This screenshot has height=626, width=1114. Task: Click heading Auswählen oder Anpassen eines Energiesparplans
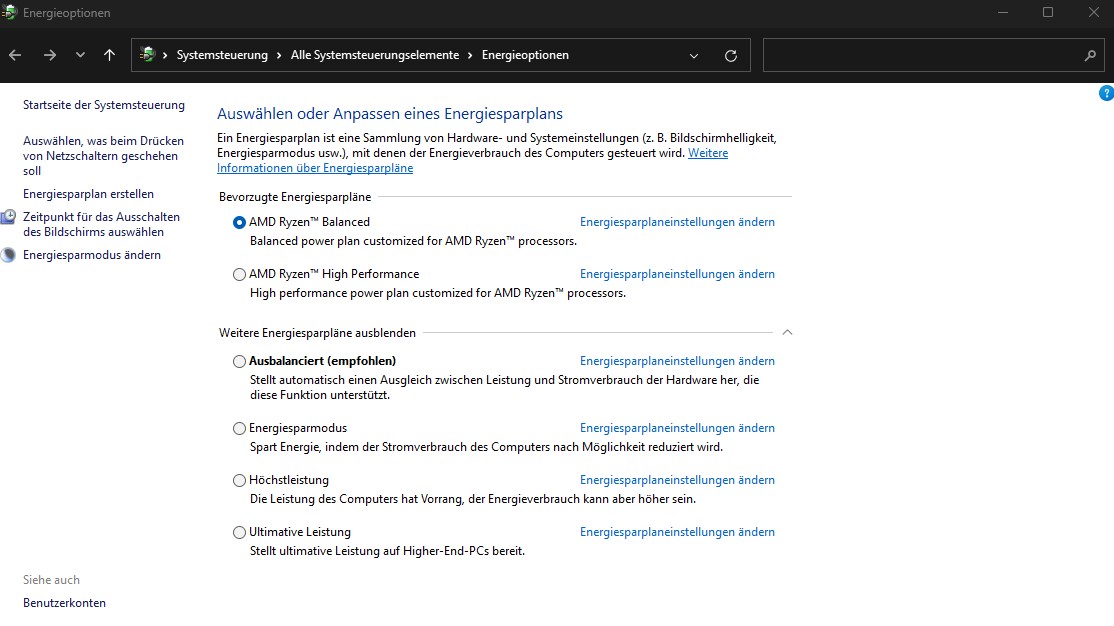click(x=389, y=114)
